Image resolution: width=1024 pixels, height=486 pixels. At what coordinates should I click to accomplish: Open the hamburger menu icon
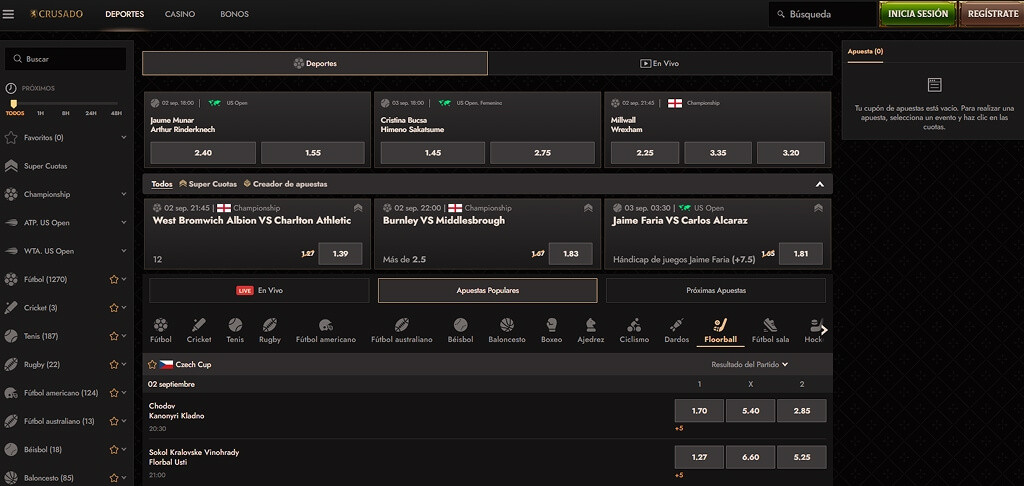click(x=8, y=14)
